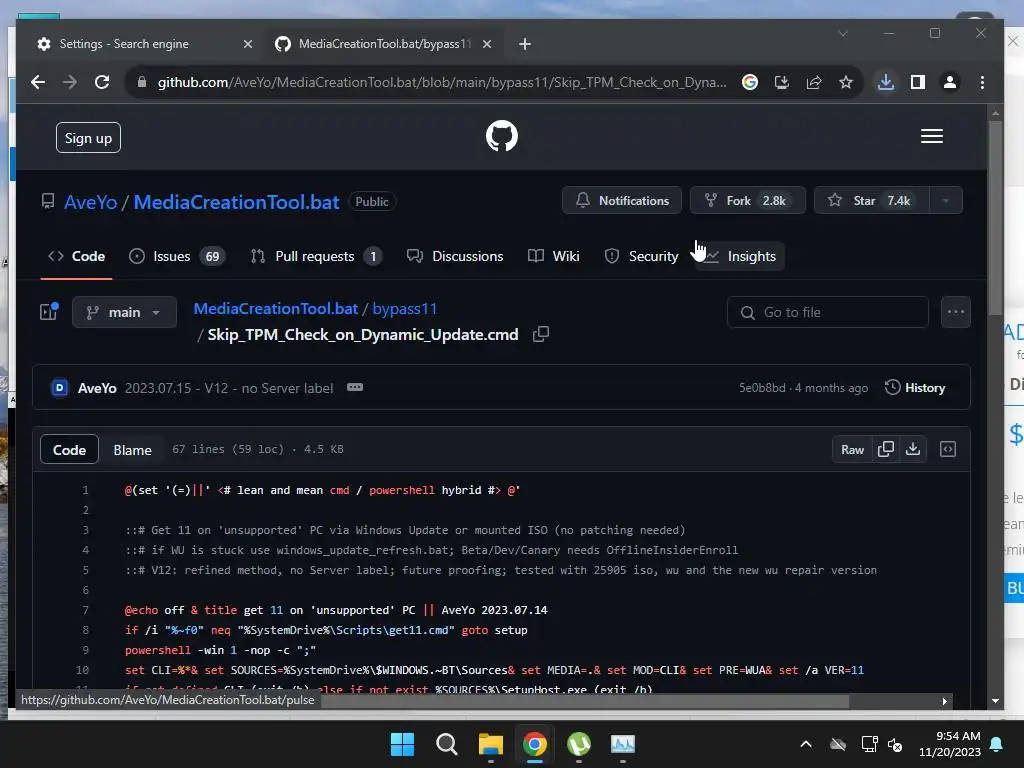This screenshot has width=1024, height=768.
Task: Open the clock showing 9:54 AM
Action: click(x=950, y=744)
